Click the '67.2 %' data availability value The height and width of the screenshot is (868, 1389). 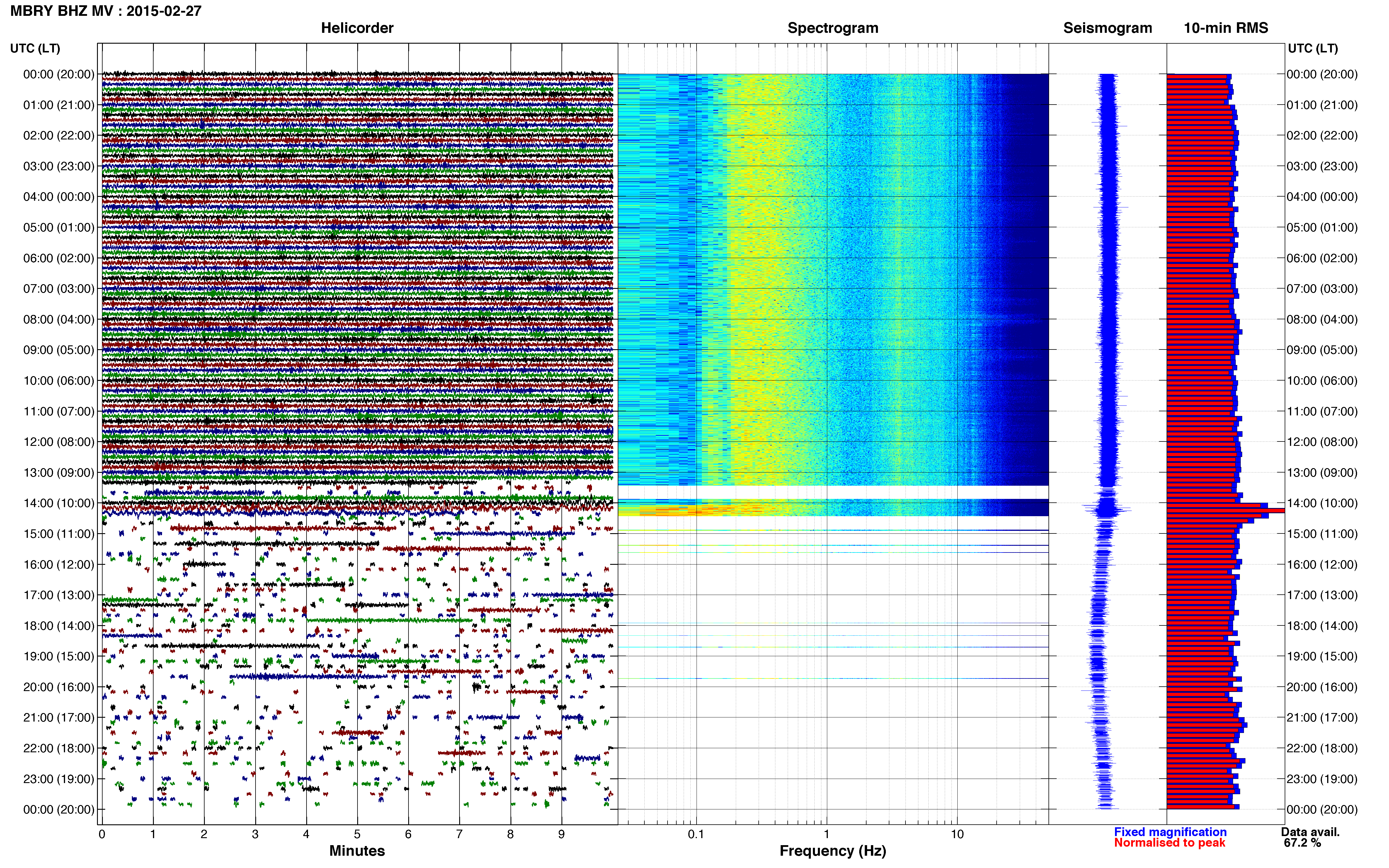click(1302, 843)
